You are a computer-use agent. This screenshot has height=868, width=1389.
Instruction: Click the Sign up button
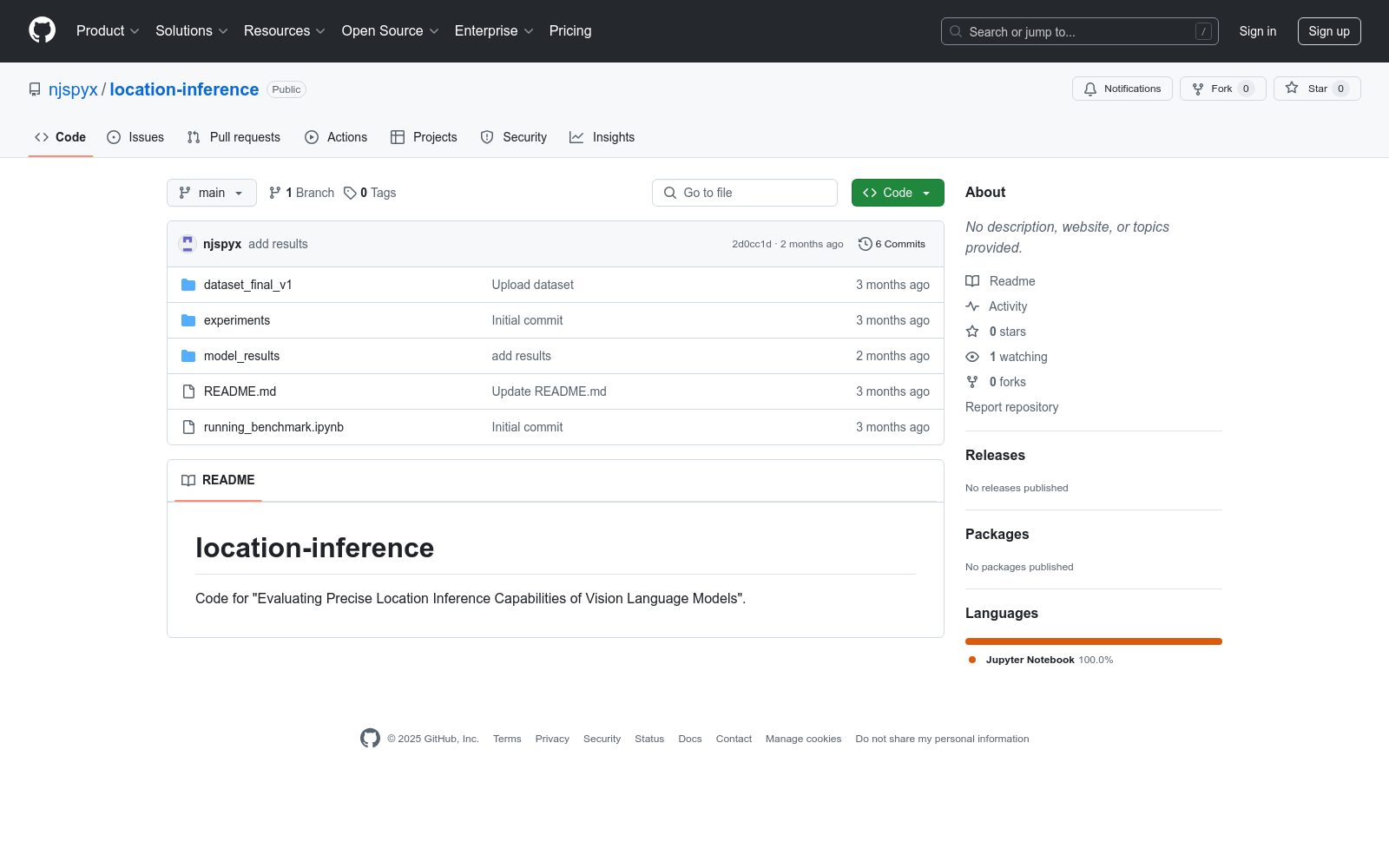[x=1329, y=31]
